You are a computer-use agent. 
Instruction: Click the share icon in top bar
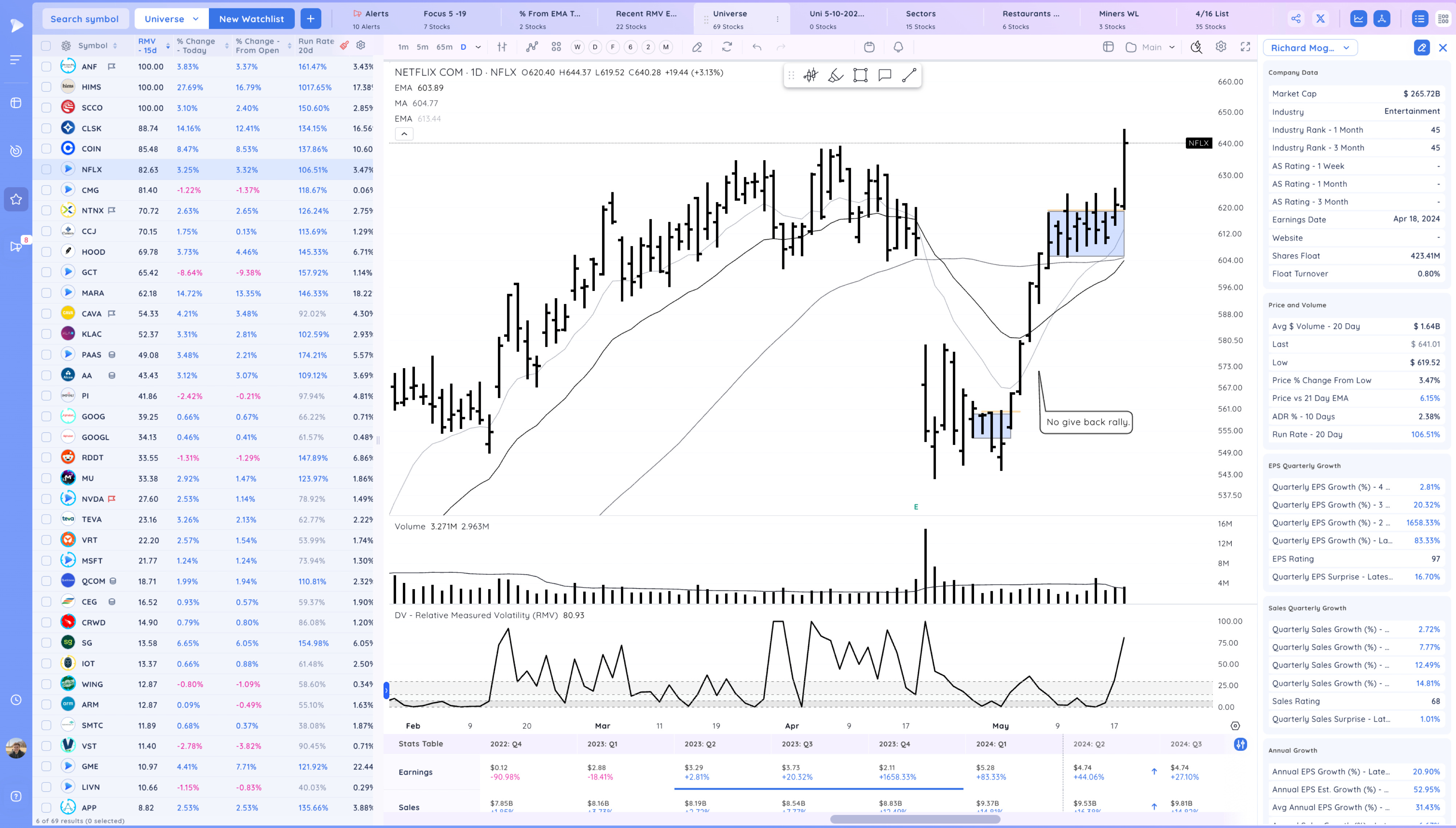1295,19
